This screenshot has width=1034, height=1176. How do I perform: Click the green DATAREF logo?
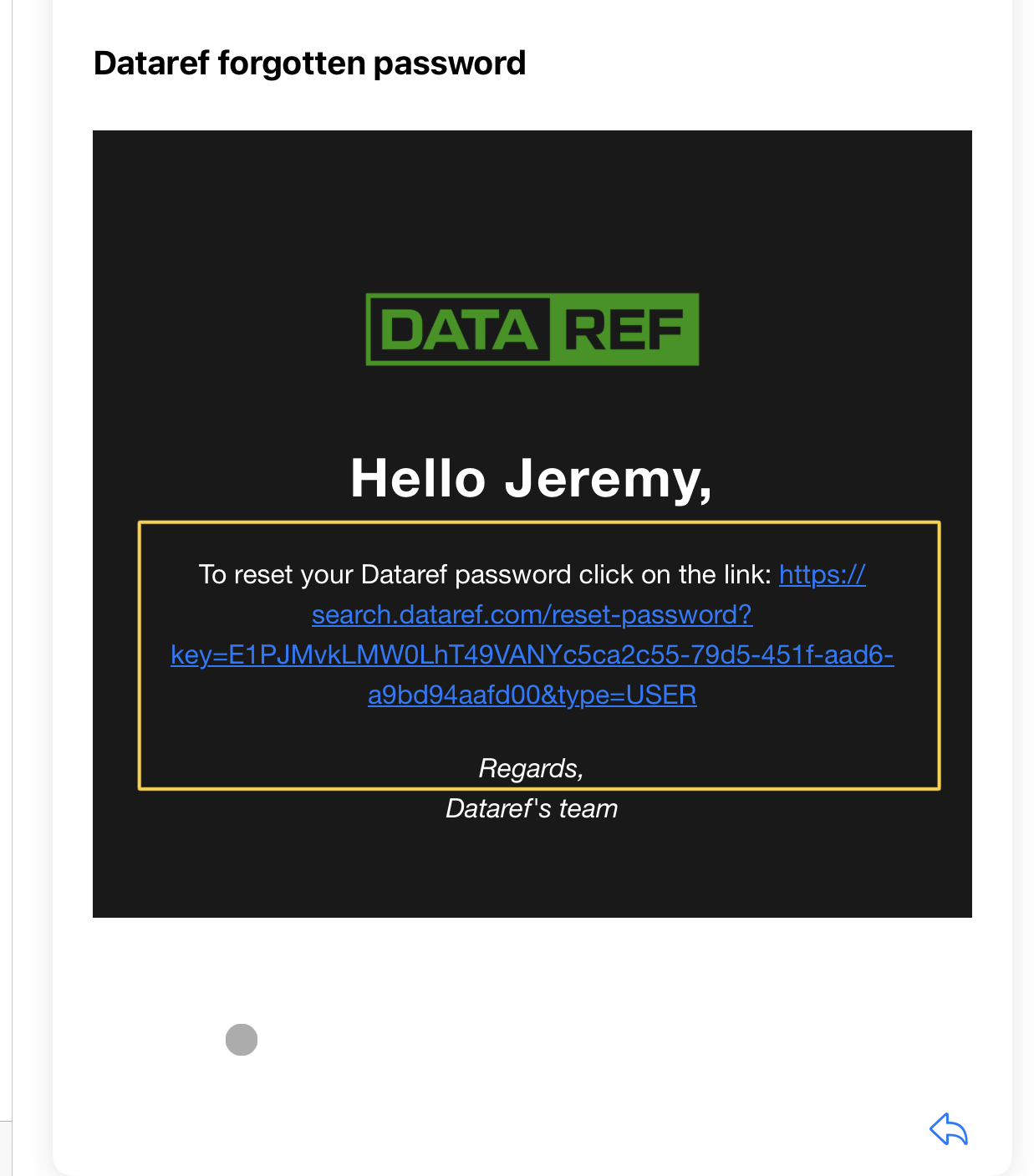532,329
